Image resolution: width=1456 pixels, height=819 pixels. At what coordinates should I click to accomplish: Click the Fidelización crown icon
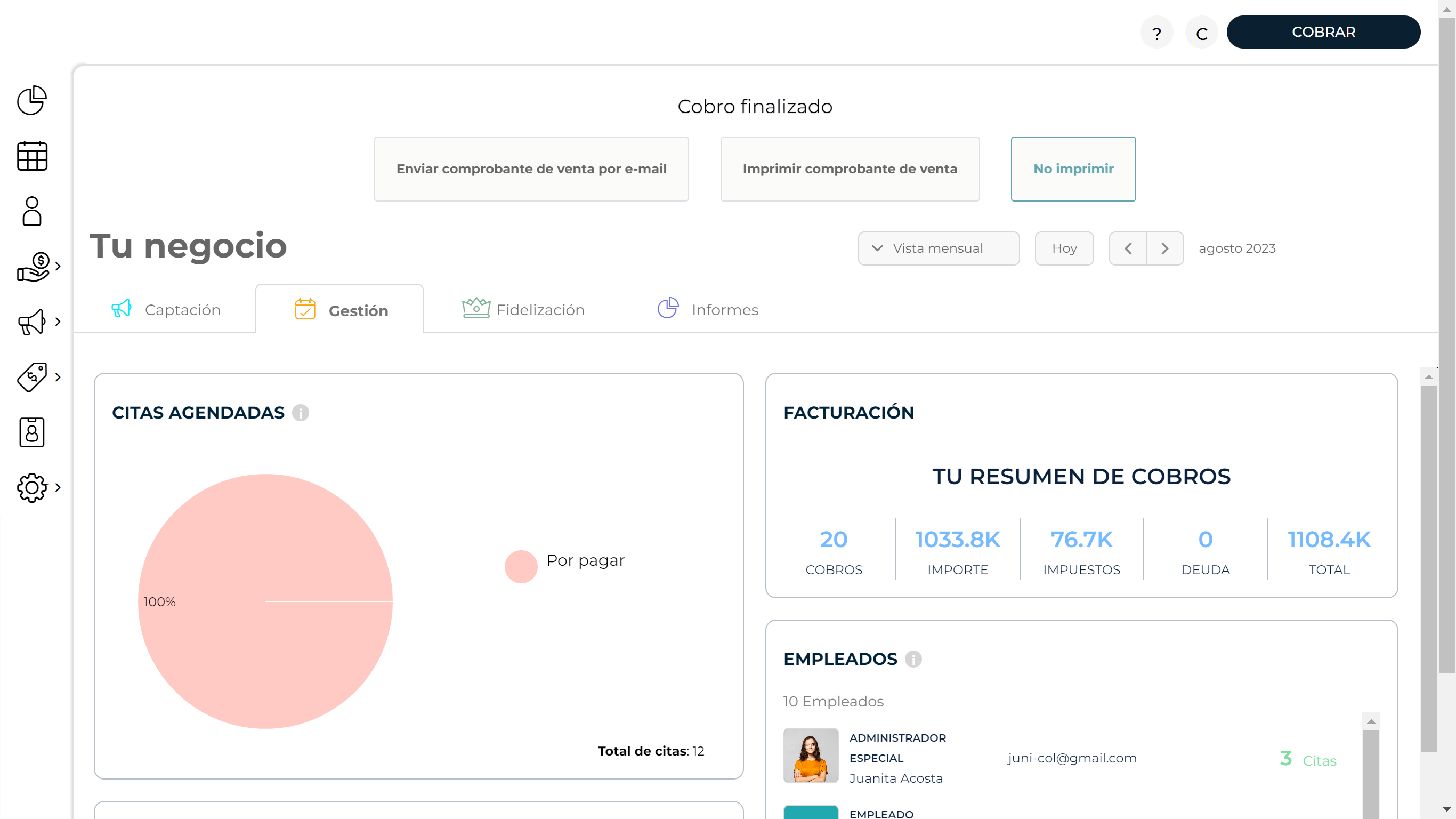[x=476, y=308]
